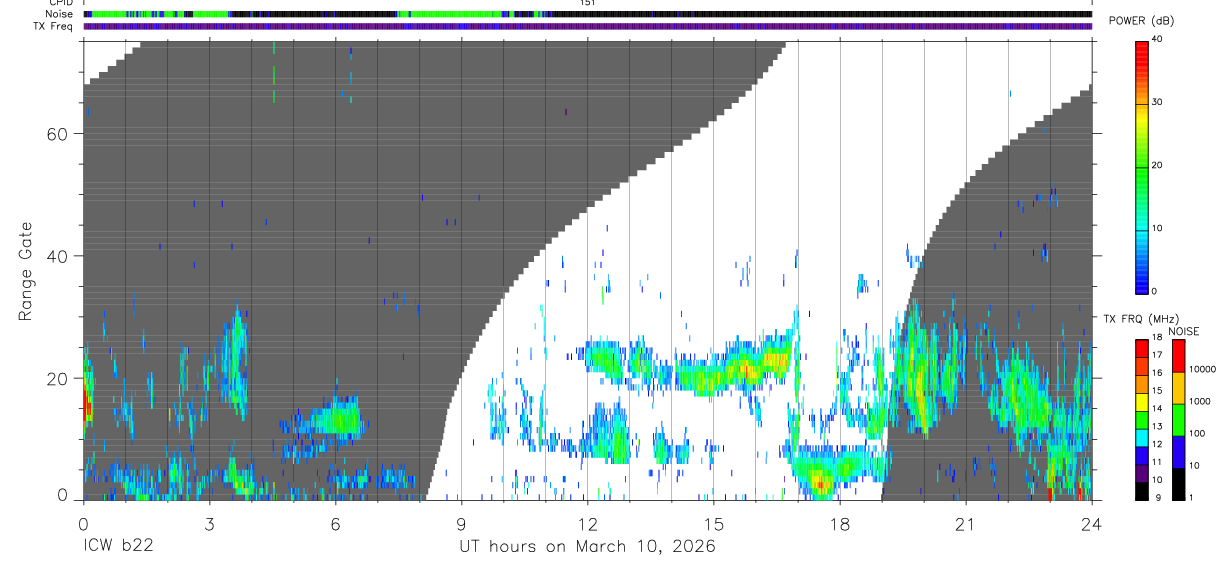Click the '10000' label on NOISE scale

(x=1203, y=370)
